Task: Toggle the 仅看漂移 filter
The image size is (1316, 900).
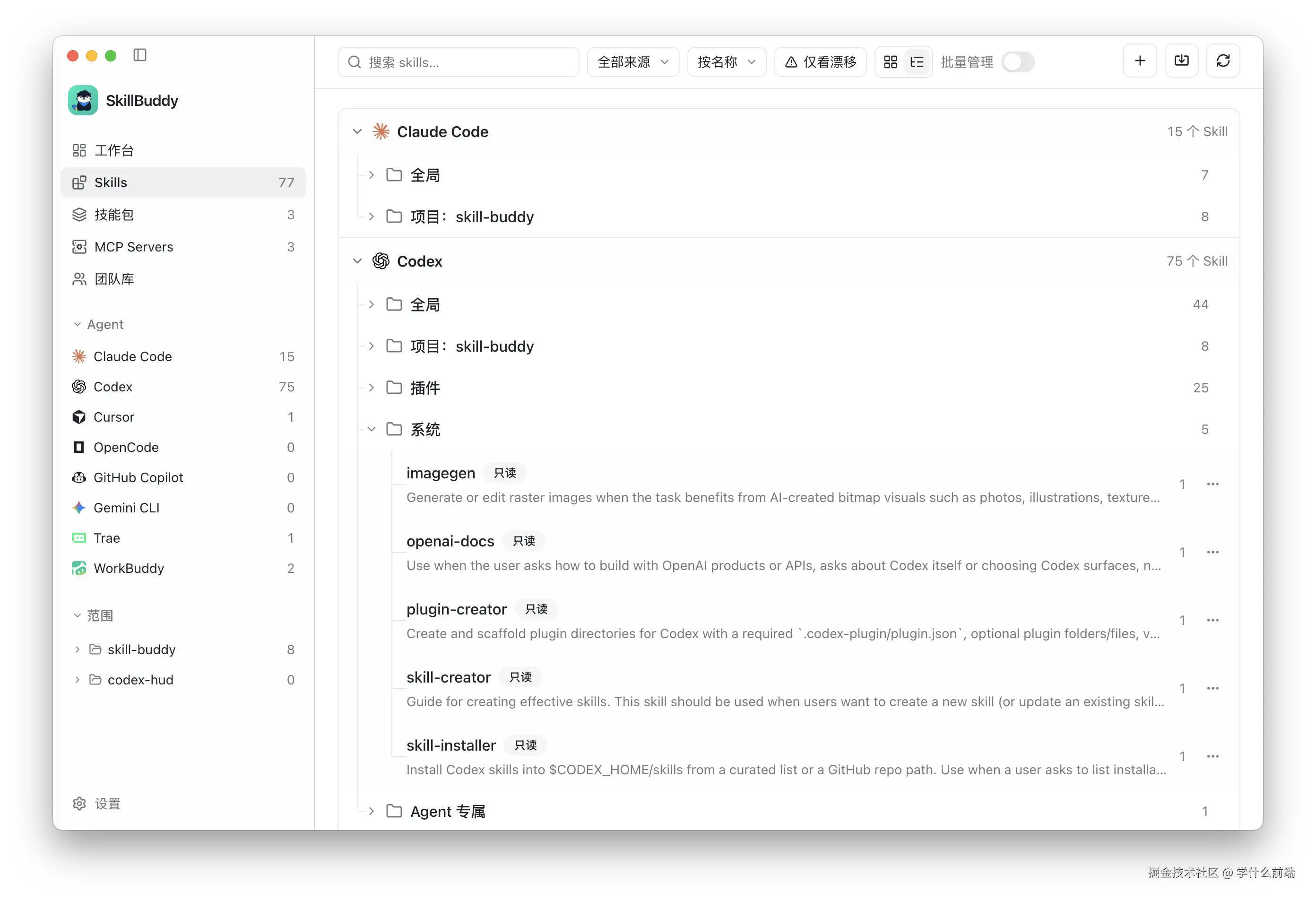Action: click(x=821, y=62)
